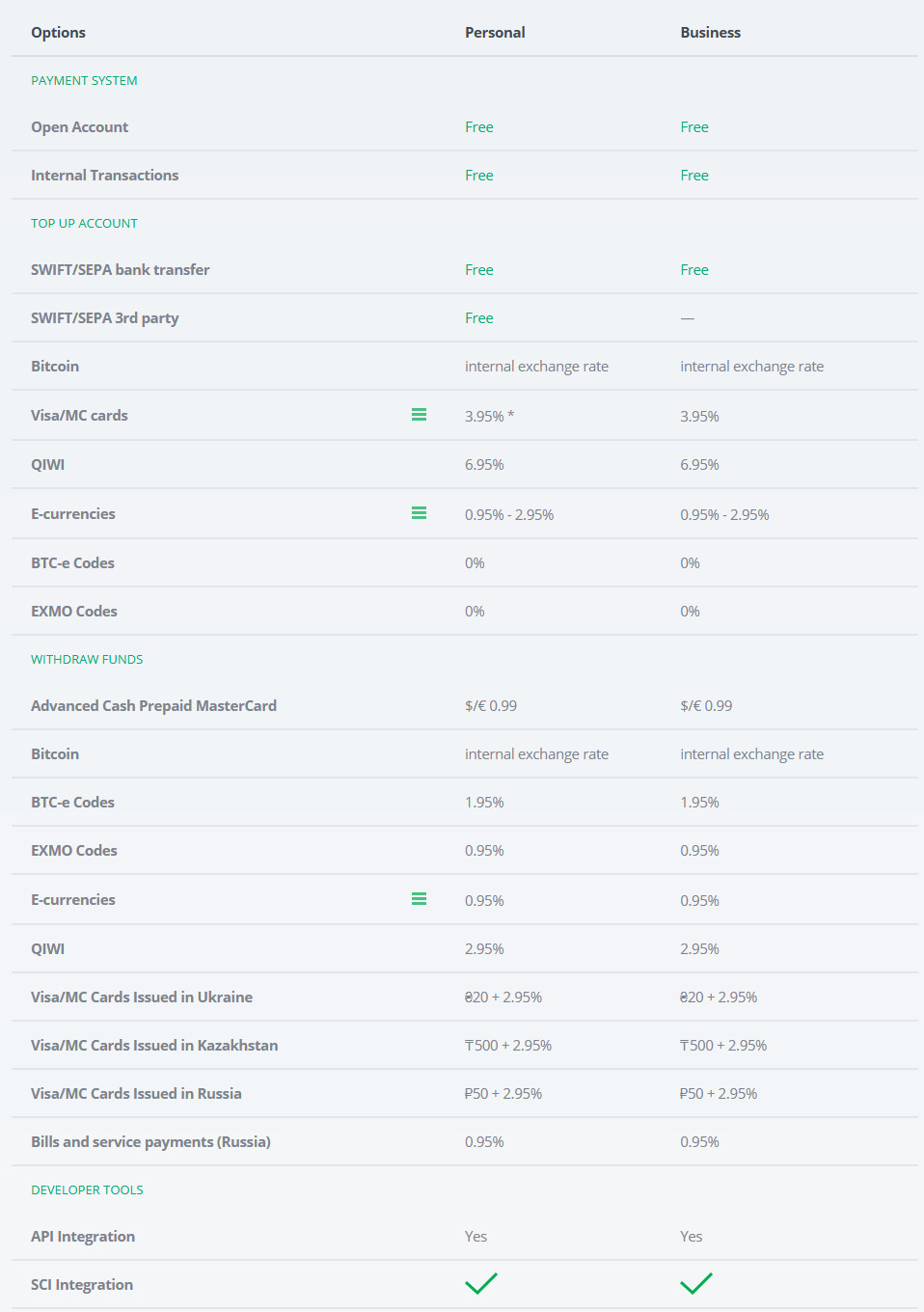Screen dimensions: 924x1312
Task: Click Business checkmark for SCI Integration
Action: point(695,1283)
